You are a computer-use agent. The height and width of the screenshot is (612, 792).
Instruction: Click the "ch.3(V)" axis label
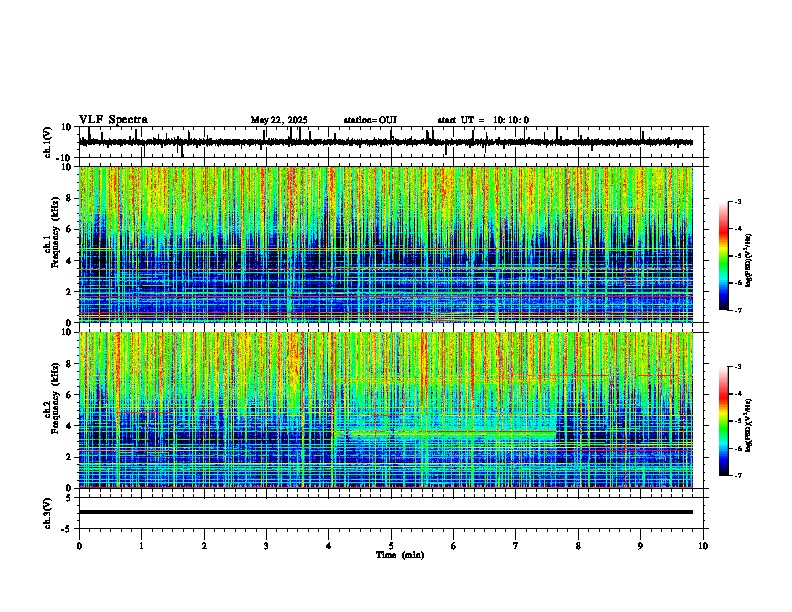pos(48,513)
